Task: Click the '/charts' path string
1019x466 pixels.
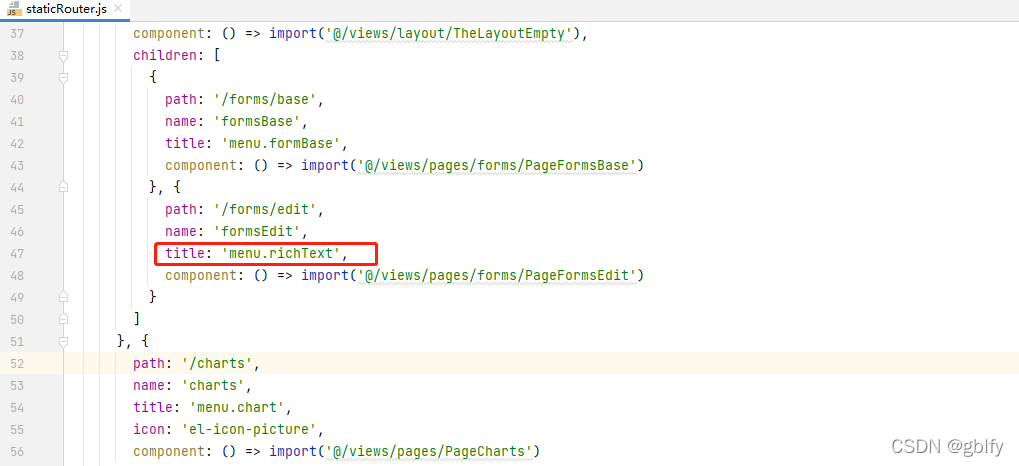Action: pyautogui.click(x=216, y=363)
